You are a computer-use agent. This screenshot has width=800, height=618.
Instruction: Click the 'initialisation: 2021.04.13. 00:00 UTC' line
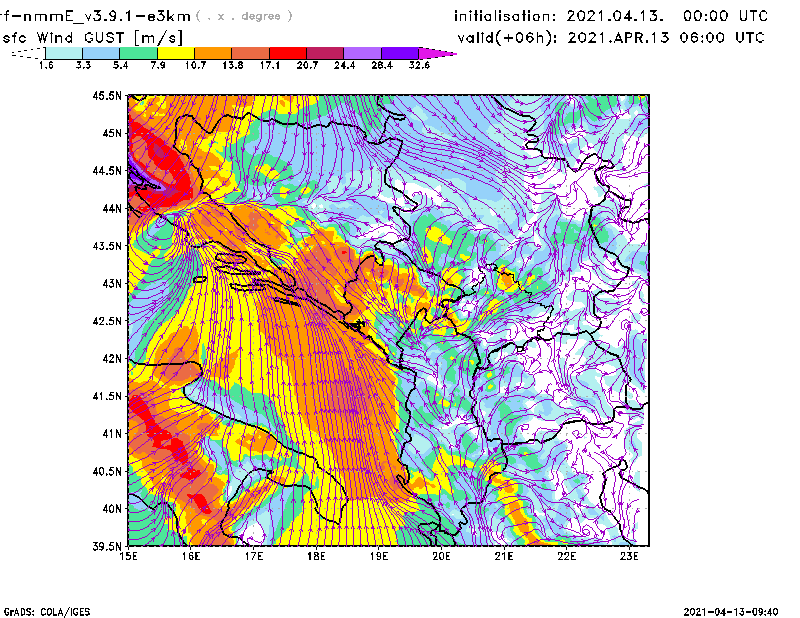(611, 16)
